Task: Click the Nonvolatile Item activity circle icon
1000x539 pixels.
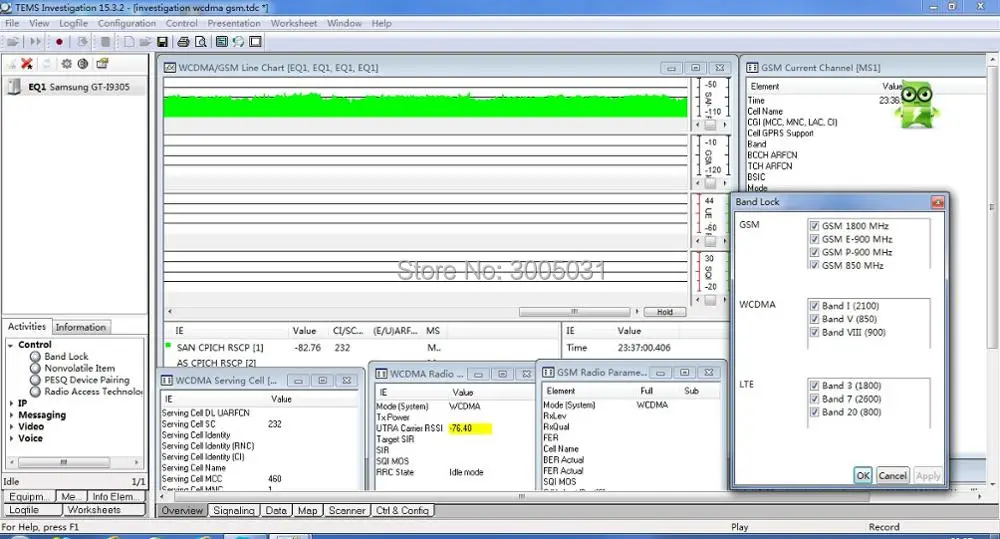Action: (36, 368)
